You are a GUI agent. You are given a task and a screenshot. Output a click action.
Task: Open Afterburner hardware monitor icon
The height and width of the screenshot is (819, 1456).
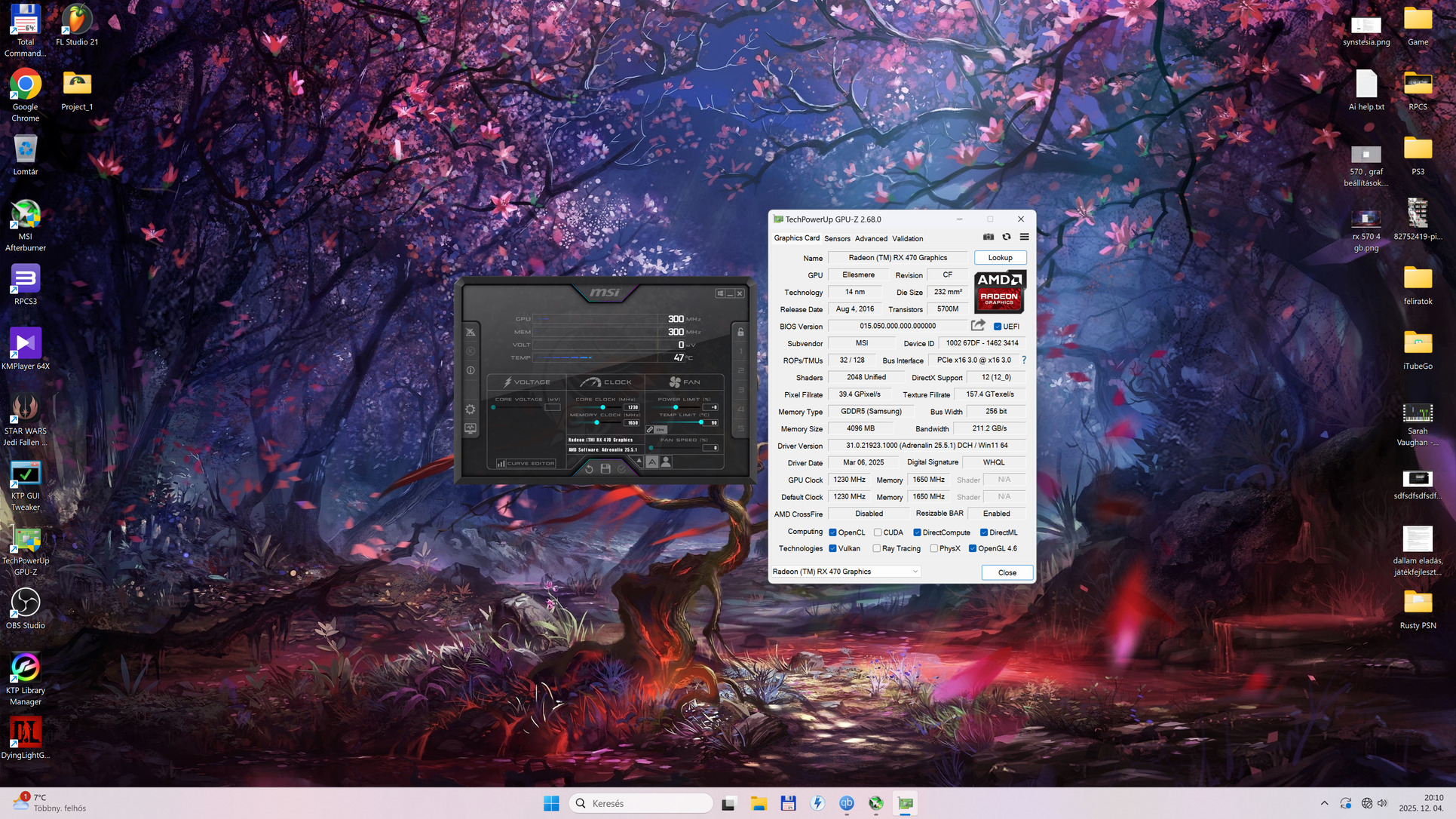coord(471,428)
